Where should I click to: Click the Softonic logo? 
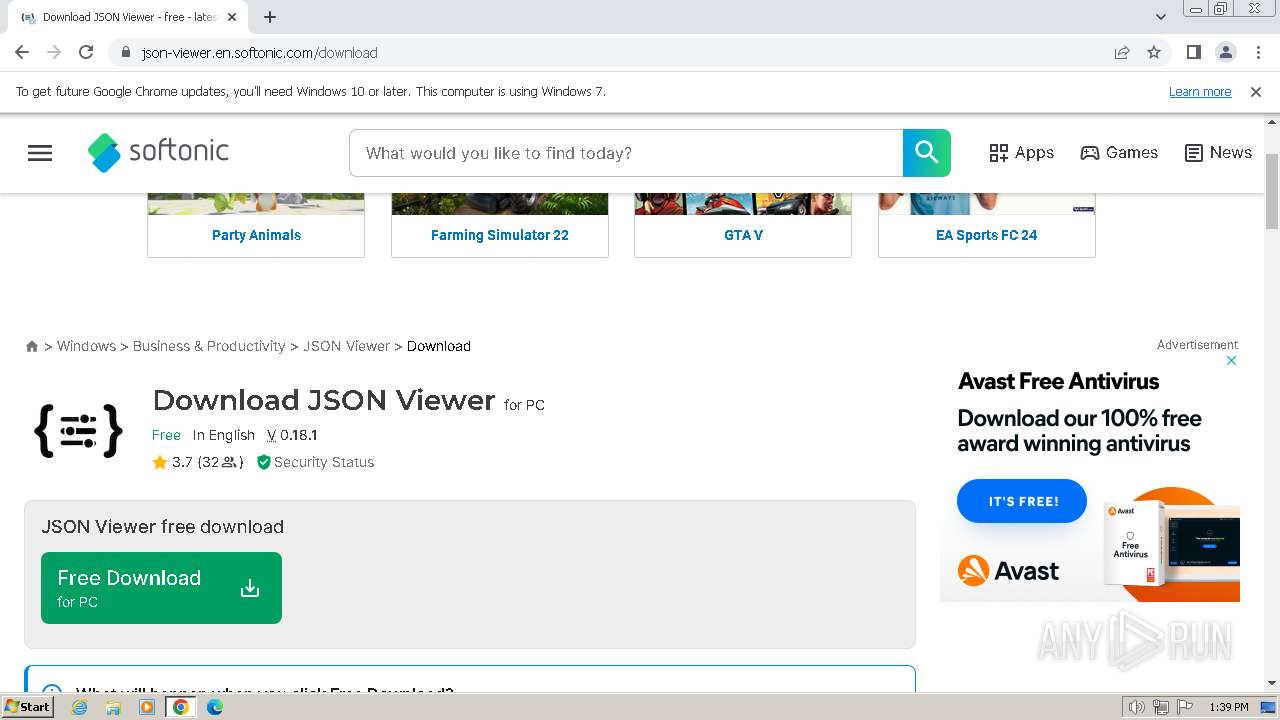(158, 152)
